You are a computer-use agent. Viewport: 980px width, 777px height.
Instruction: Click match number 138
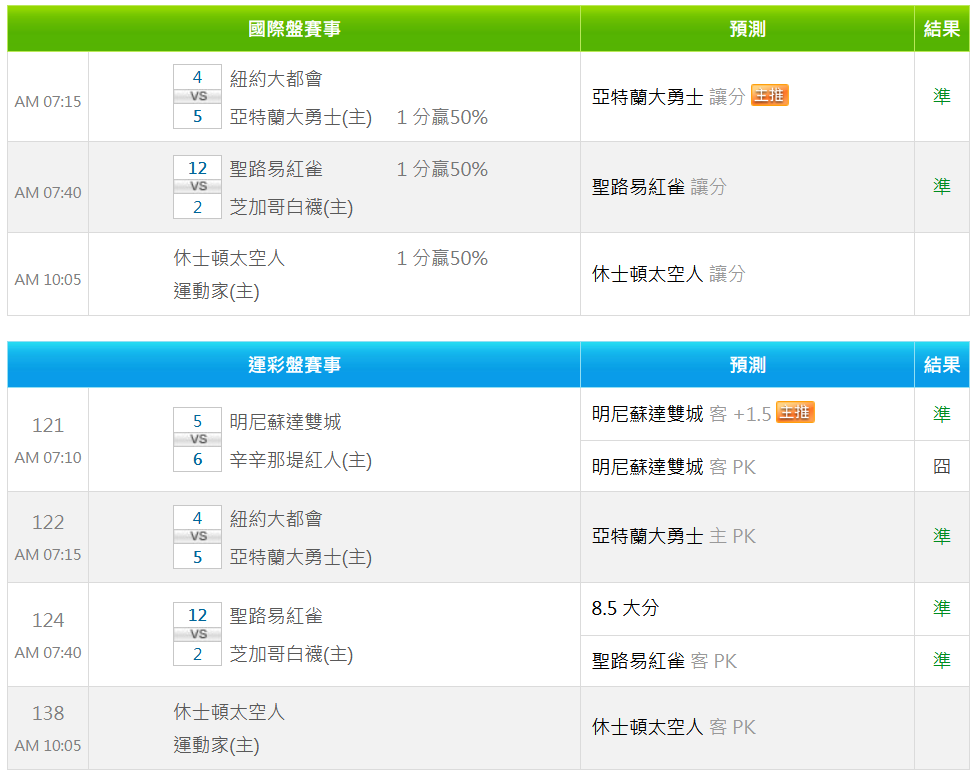tap(48, 713)
